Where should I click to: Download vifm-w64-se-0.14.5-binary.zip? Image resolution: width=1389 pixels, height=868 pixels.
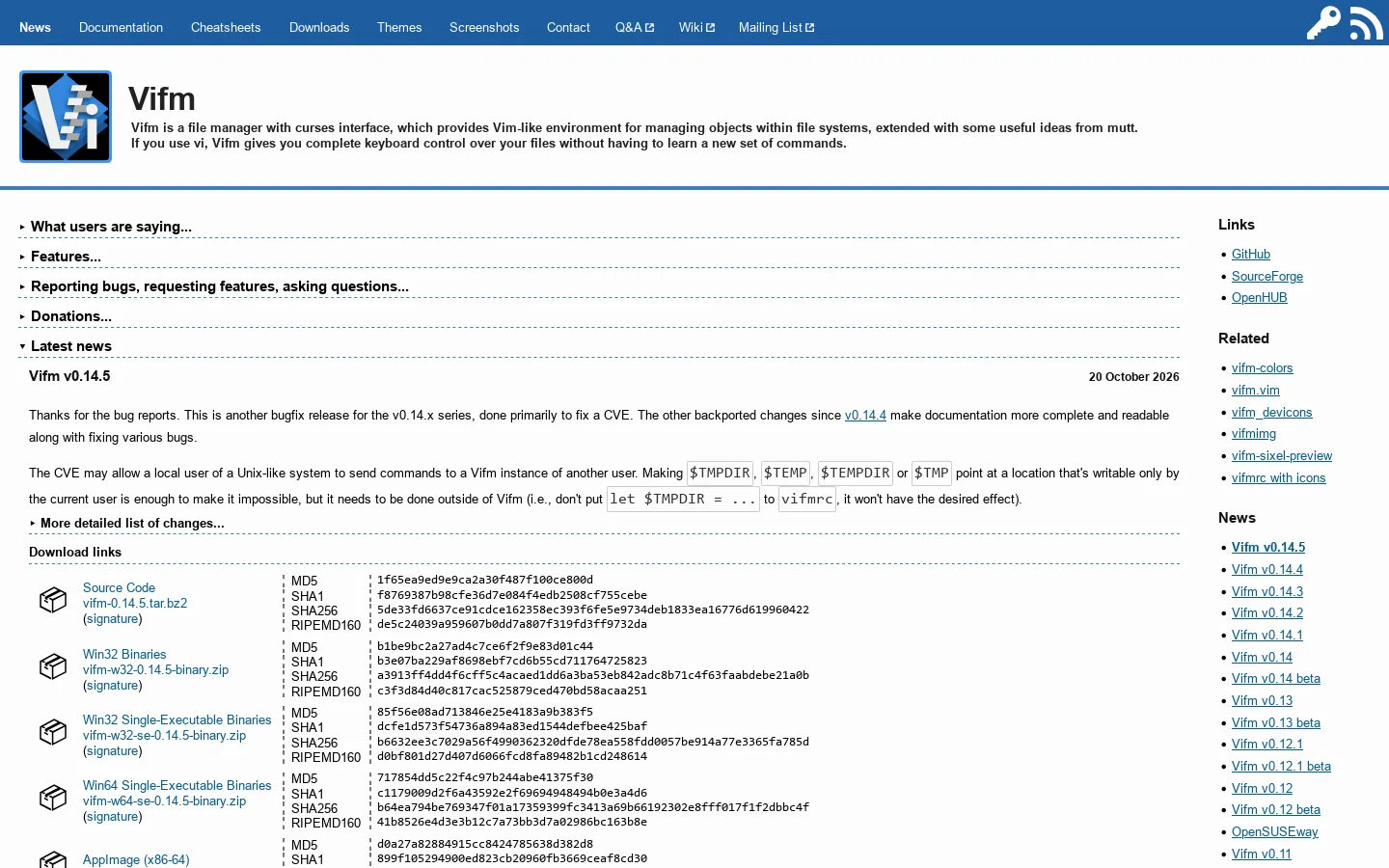pos(165,800)
